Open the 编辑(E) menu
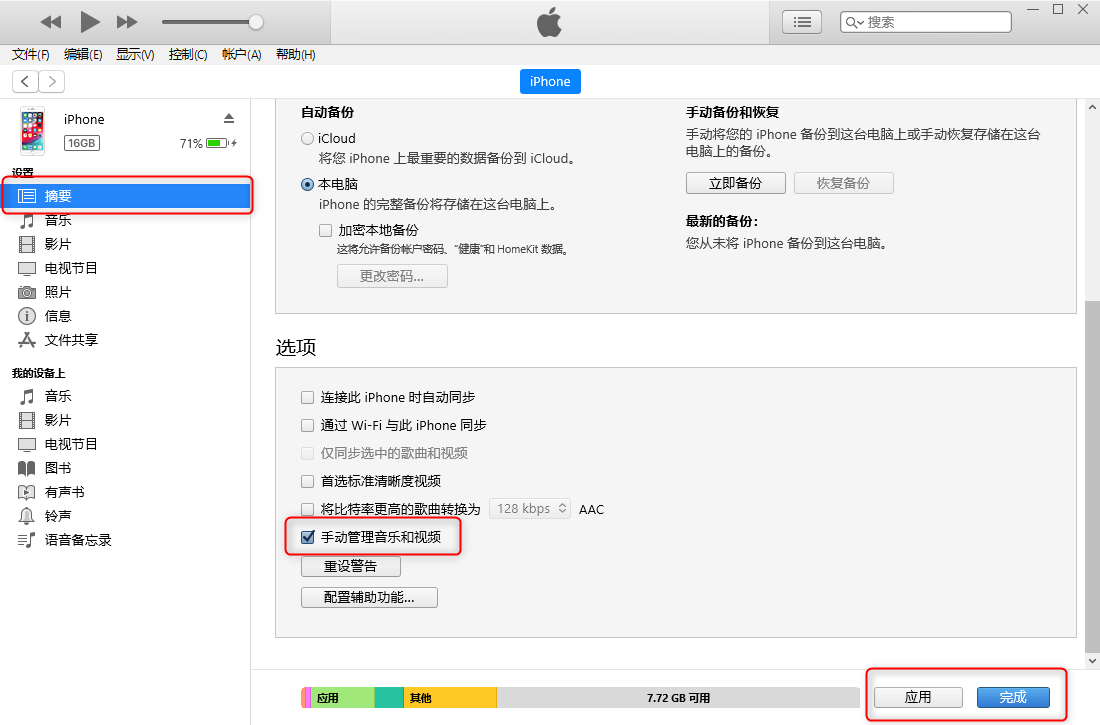 click(83, 55)
